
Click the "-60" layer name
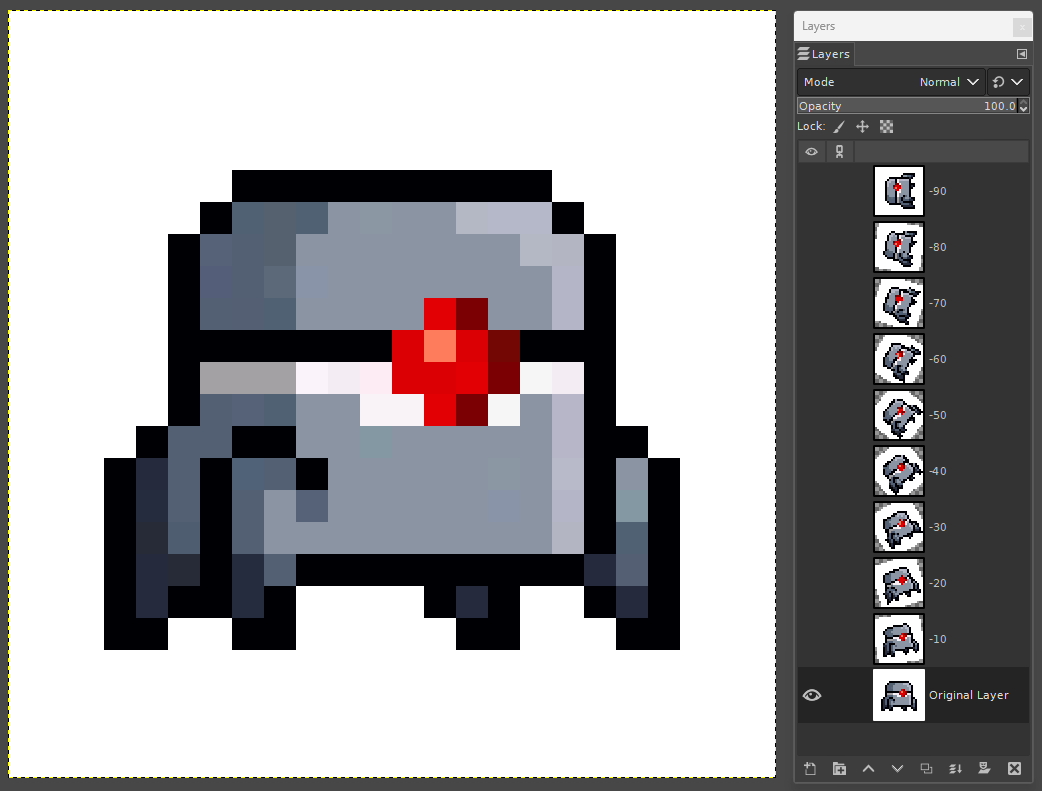[x=938, y=359]
